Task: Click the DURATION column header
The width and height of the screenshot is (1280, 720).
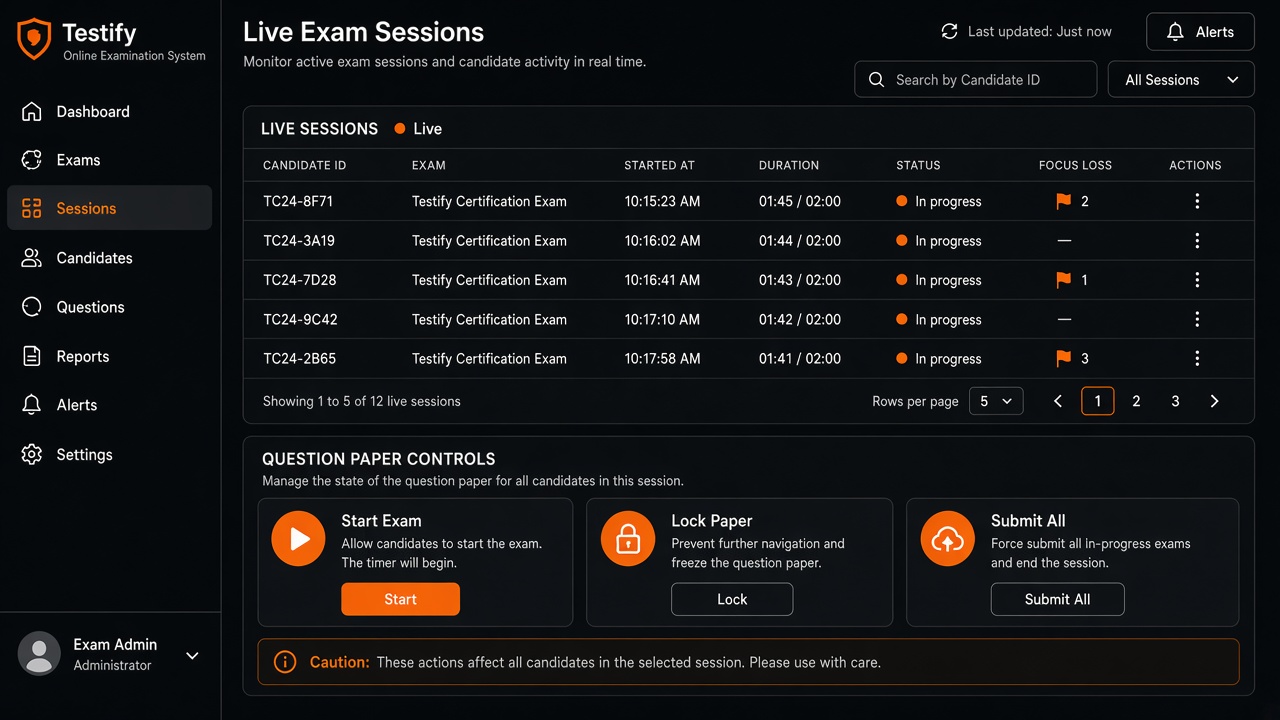Action: pos(789,165)
